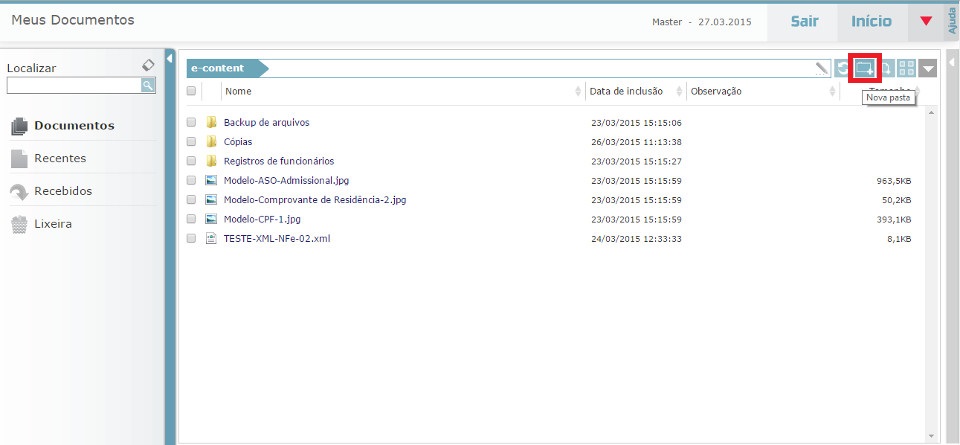Click the Localizar search field

click(x=74, y=85)
